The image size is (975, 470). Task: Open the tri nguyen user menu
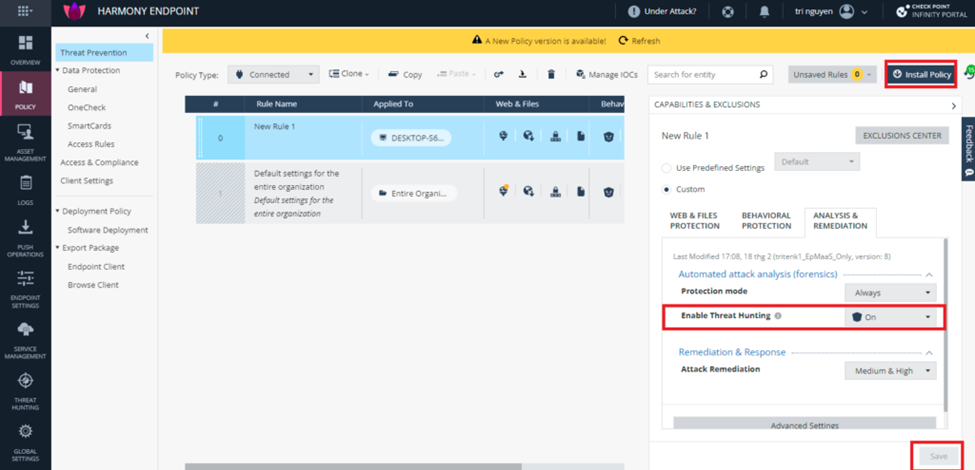tap(831, 12)
